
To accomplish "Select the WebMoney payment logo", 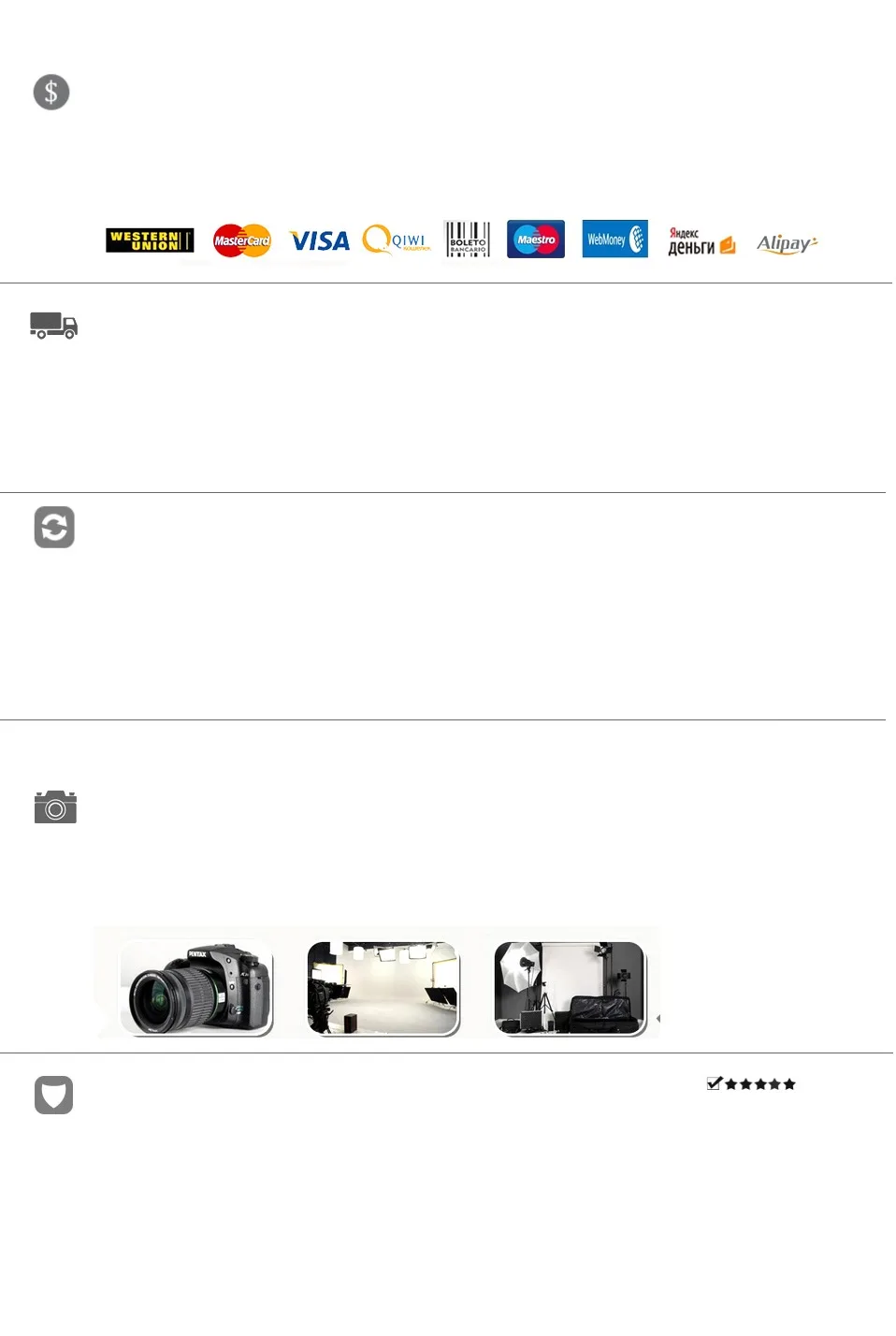I will (614, 239).
